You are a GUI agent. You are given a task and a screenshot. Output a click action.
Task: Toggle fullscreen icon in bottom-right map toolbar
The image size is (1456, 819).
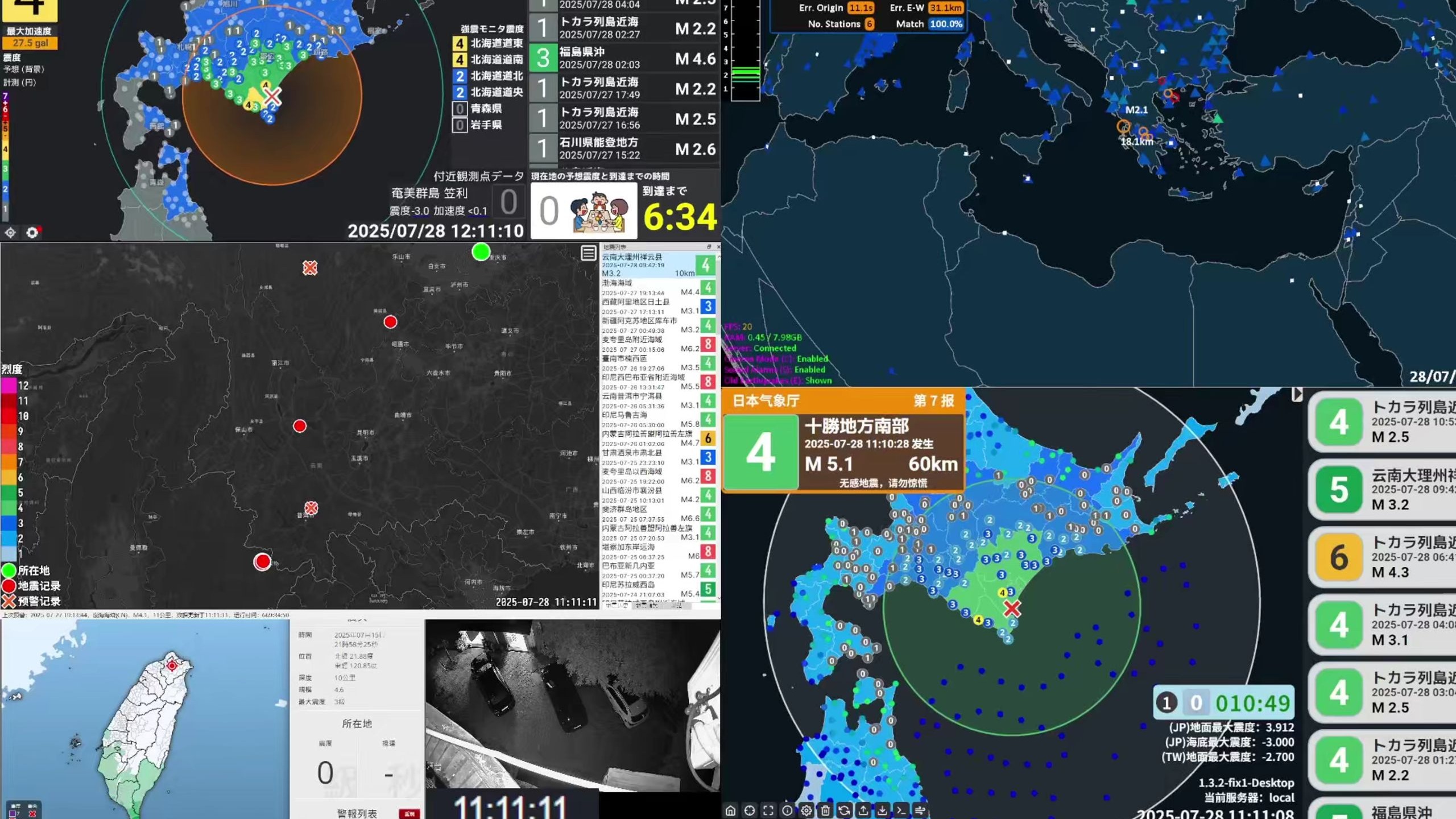(x=768, y=810)
